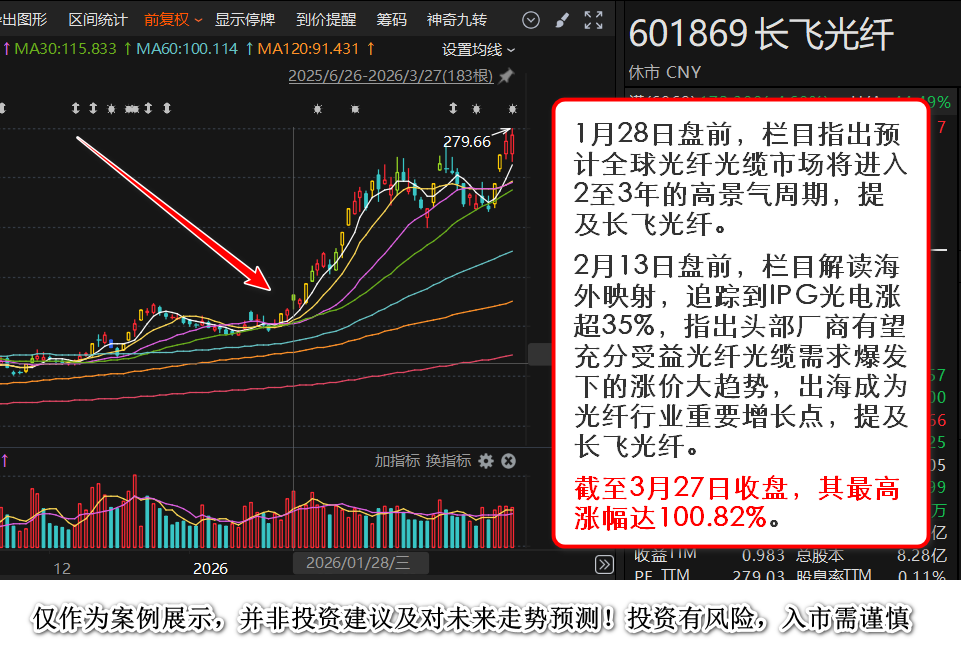Image resolution: width=961 pixels, height=658 pixels.
Task: Click the MA60 moving average label
Action: point(187,48)
